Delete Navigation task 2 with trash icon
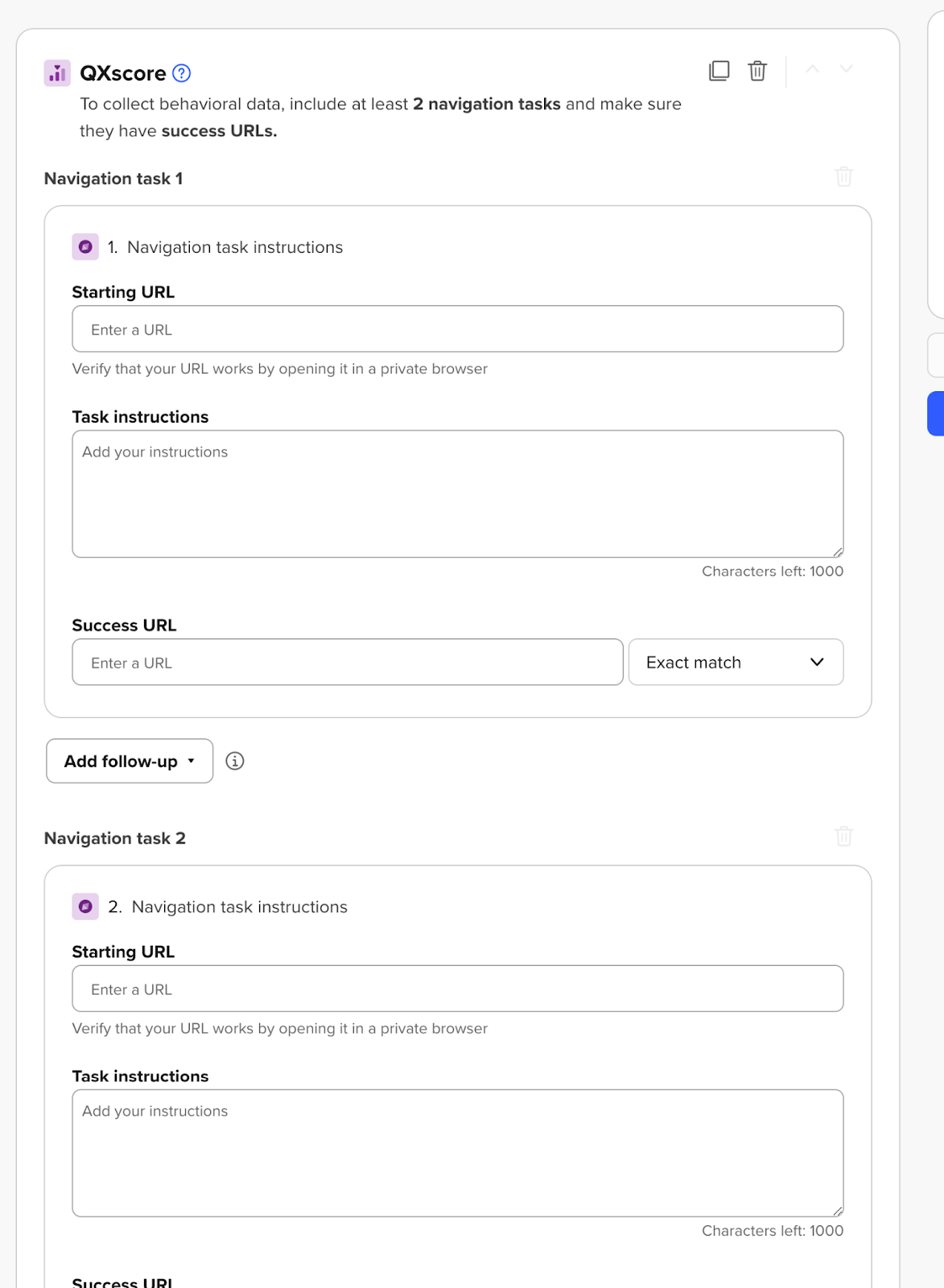The image size is (944, 1288). (x=843, y=836)
